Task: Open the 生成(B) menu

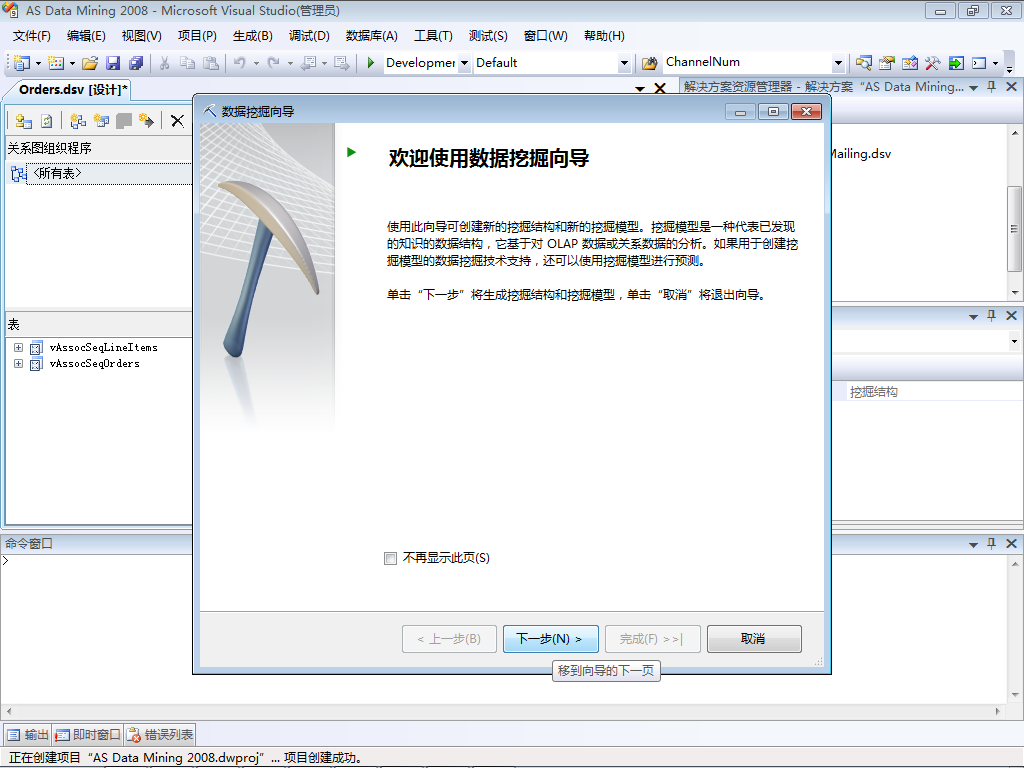Action: [x=252, y=36]
